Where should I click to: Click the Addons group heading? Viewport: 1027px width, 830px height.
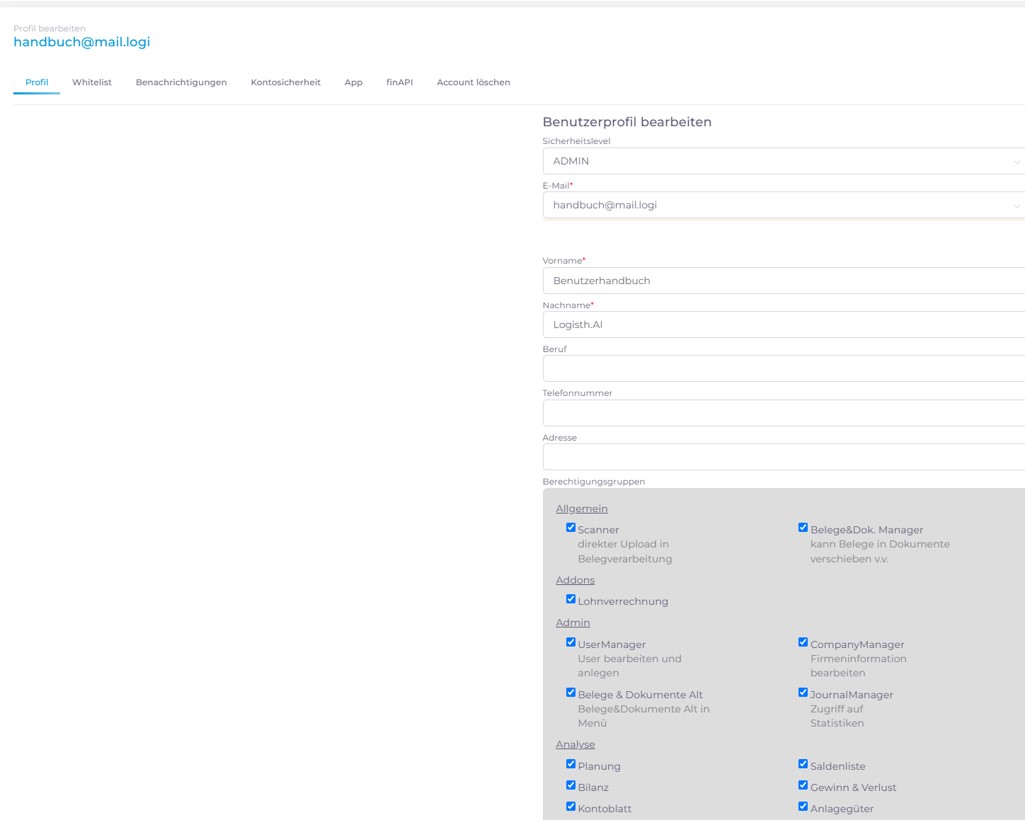click(575, 580)
